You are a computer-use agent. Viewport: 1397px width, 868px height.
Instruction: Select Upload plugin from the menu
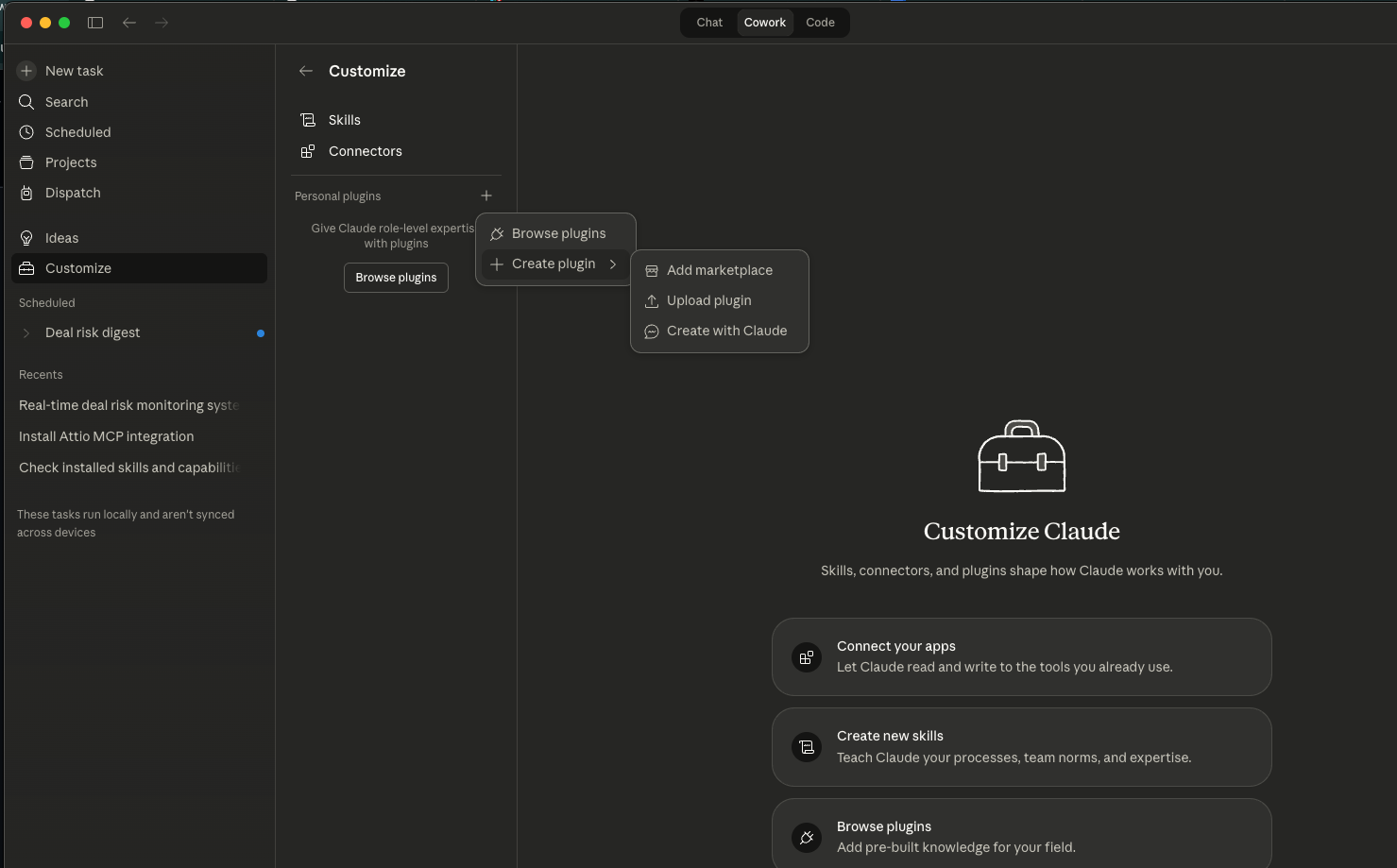(x=708, y=300)
